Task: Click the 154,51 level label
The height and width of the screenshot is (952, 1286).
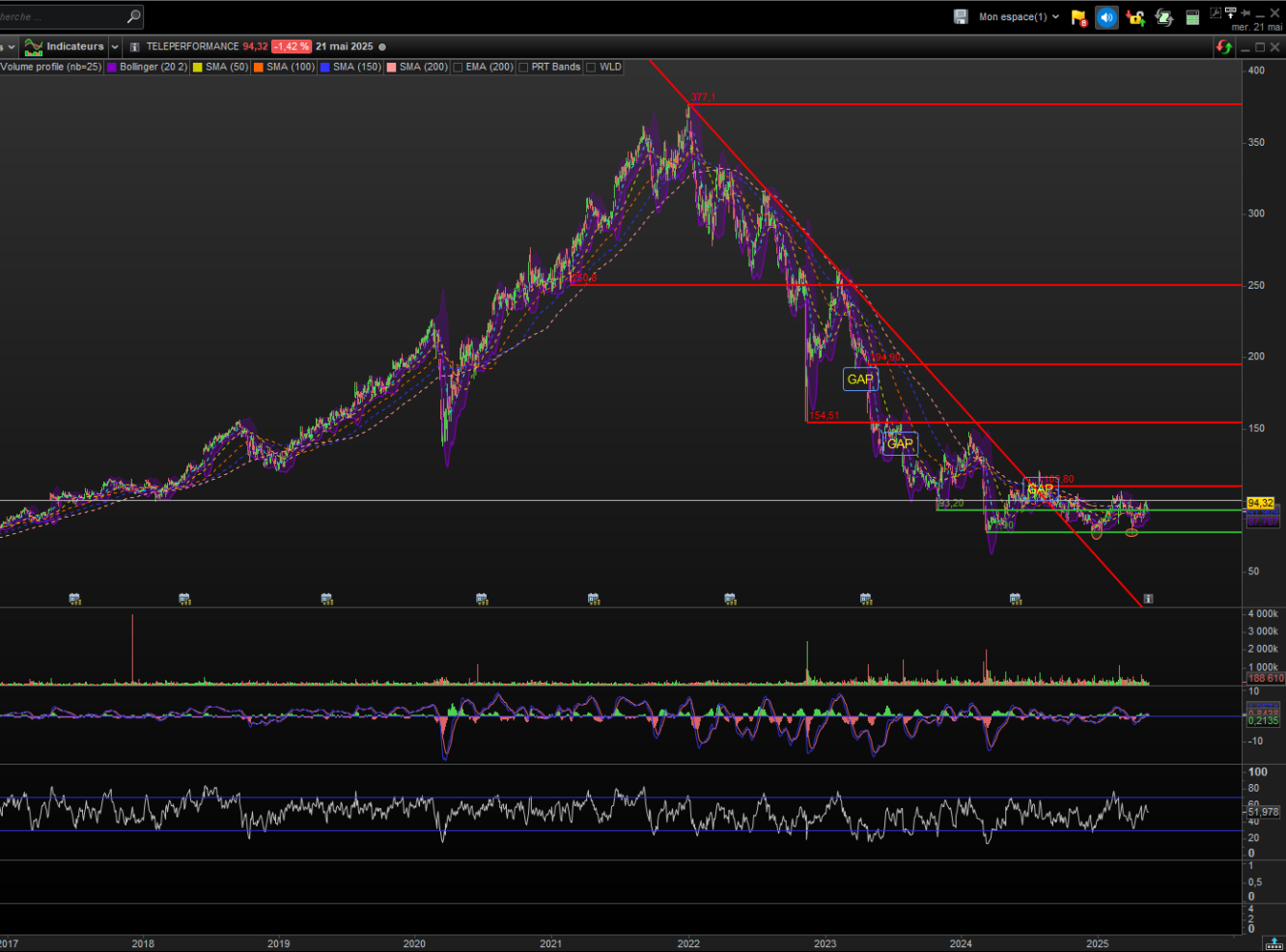Action: (x=825, y=416)
